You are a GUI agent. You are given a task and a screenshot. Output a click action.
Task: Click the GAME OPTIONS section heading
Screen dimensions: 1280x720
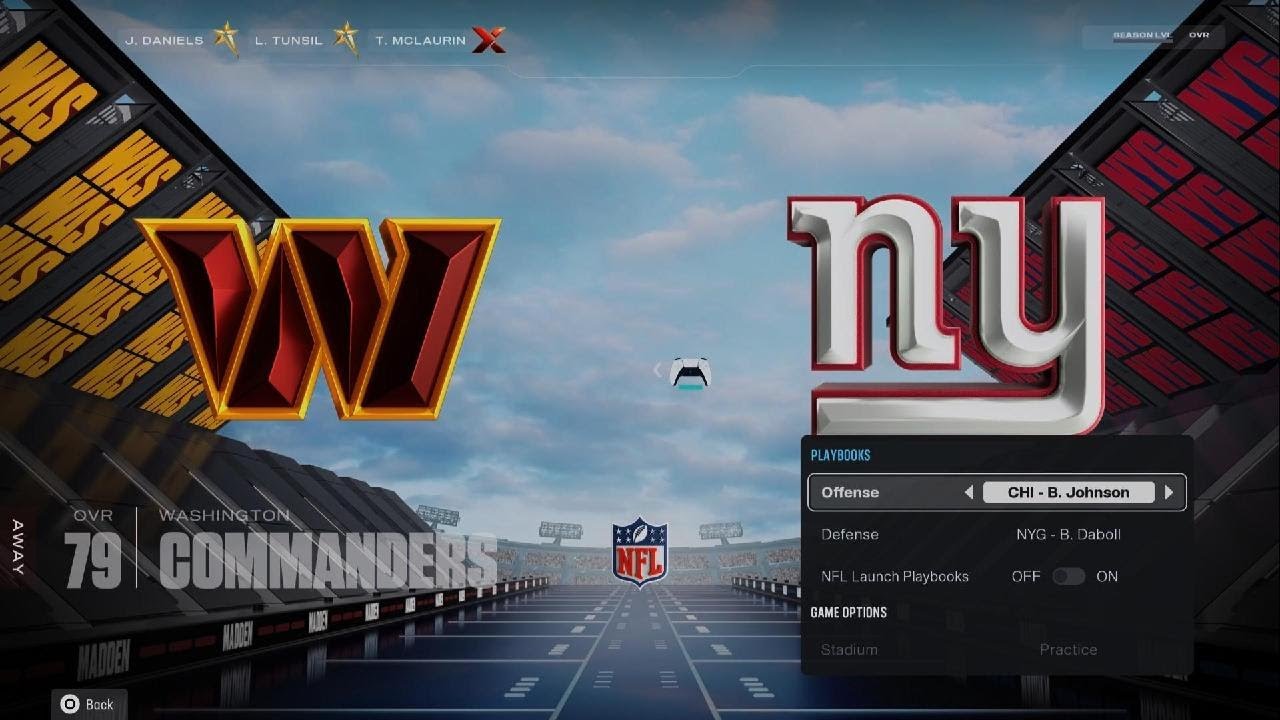coord(848,612)
